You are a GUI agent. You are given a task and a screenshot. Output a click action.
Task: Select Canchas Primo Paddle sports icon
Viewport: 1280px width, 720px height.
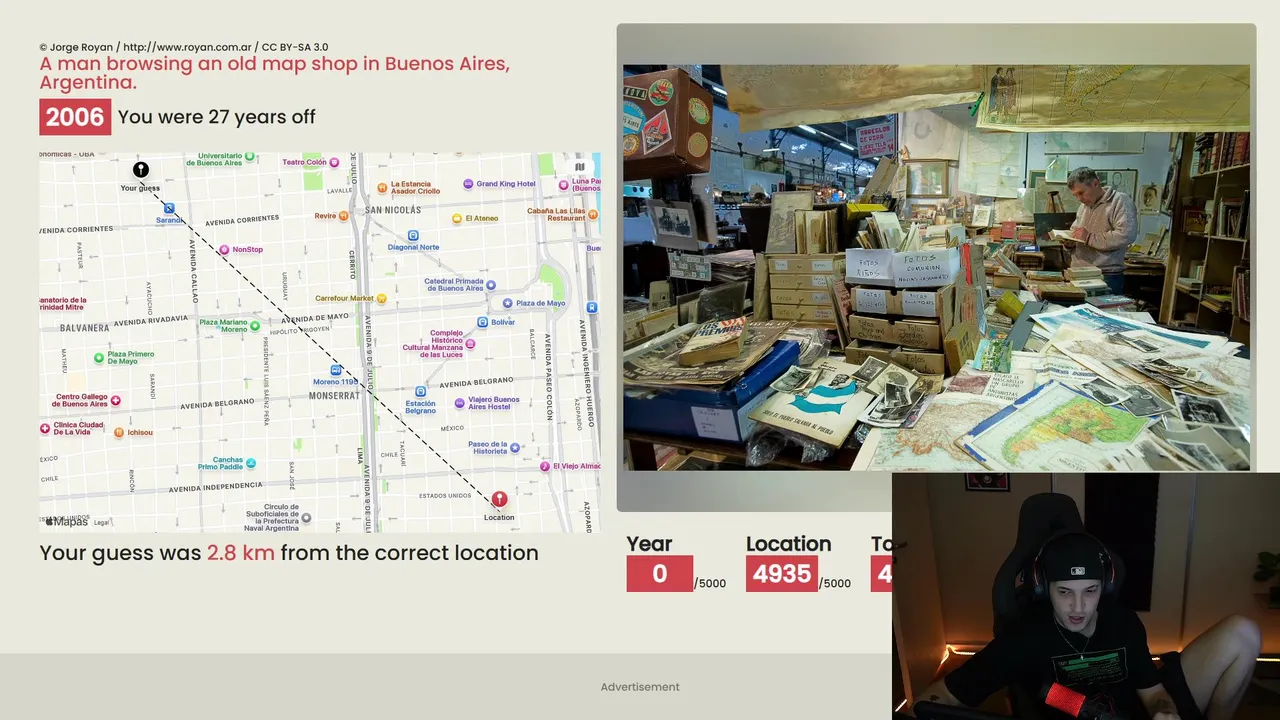pos(251,463)
